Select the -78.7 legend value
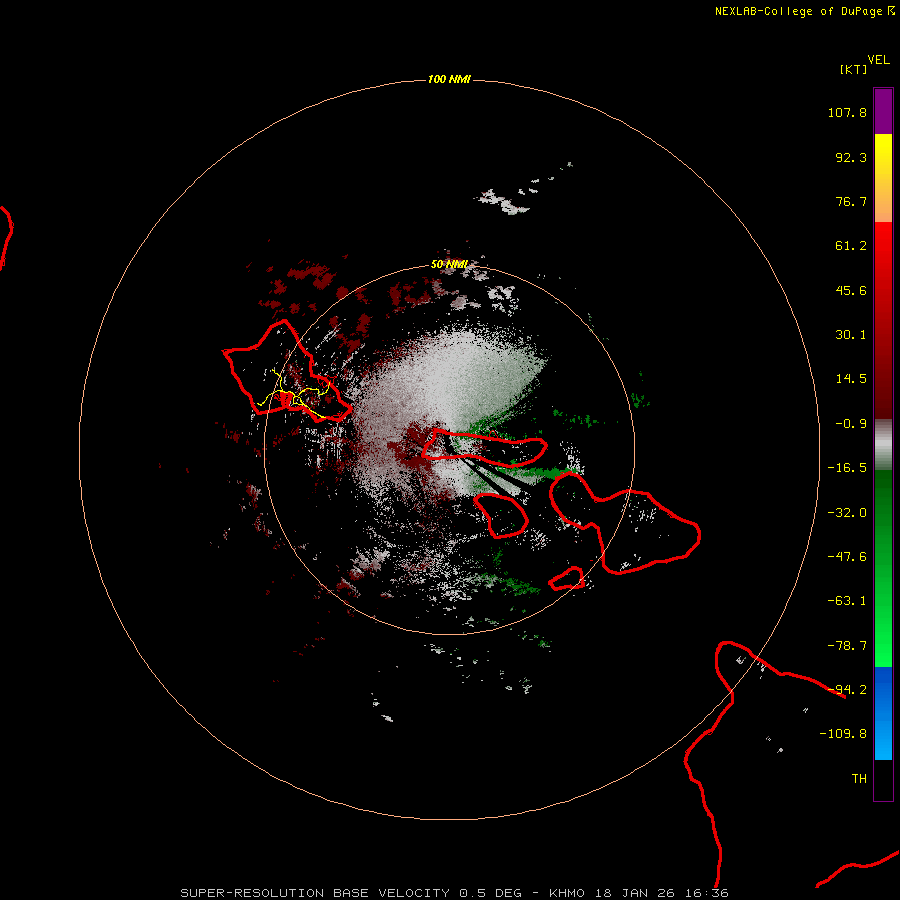900x900 pixels. click(x=847, y=646)
